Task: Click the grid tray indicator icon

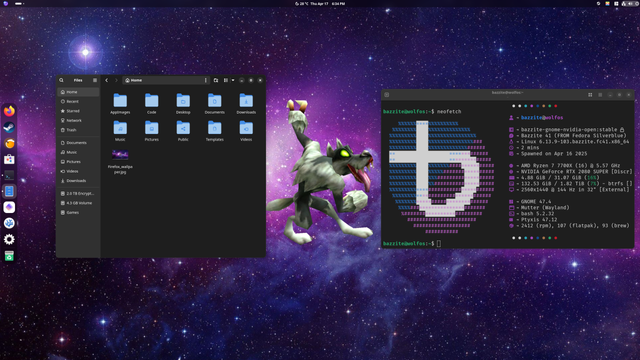Action: (616, 4)
